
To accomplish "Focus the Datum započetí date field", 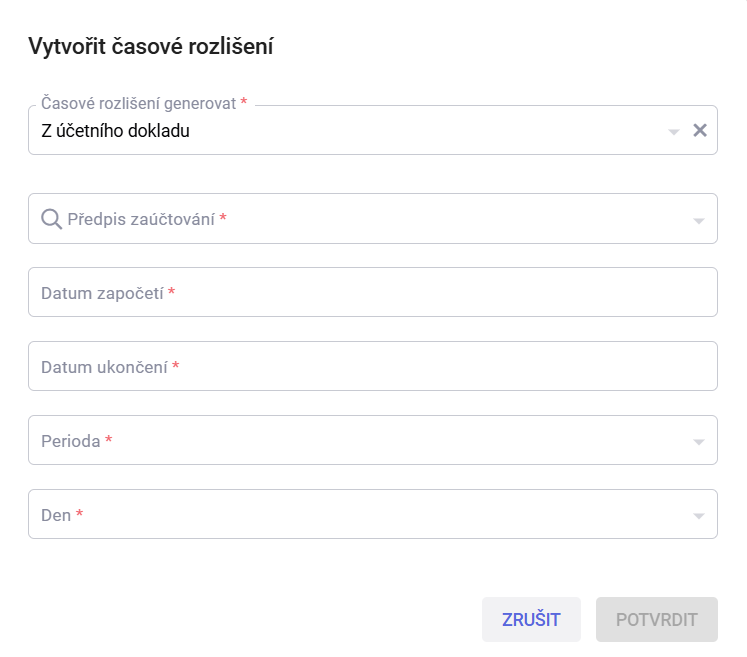I will tap(373, 292).
